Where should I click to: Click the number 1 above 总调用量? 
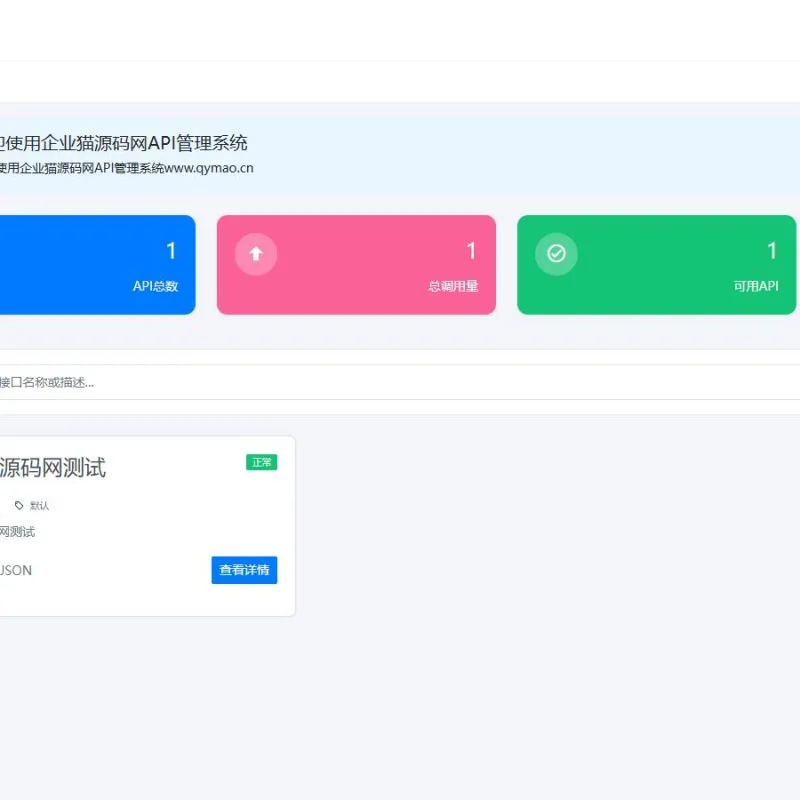tap(471, 251)
